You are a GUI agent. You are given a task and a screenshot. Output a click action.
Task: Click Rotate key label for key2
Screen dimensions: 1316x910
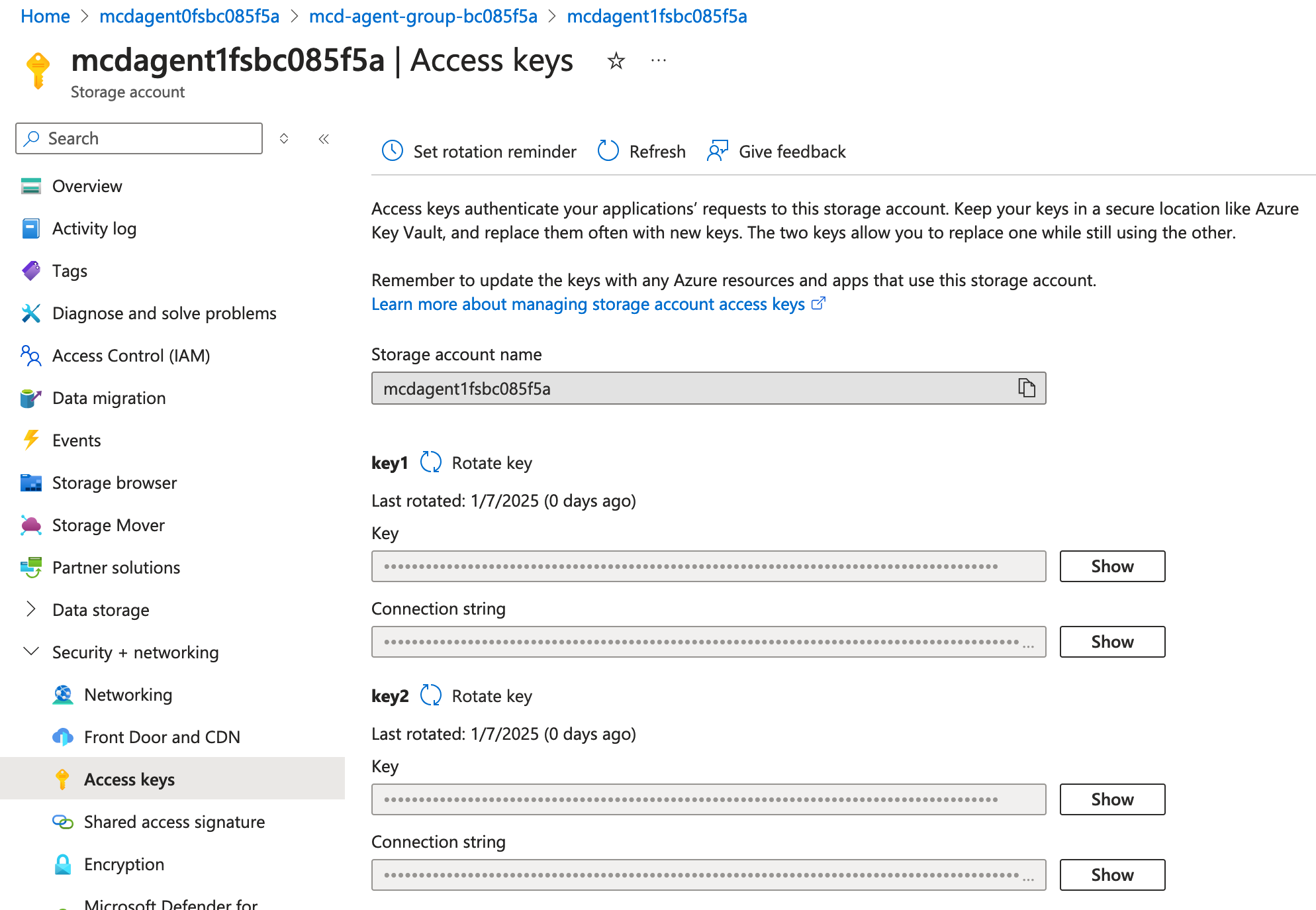coord(492,696)
